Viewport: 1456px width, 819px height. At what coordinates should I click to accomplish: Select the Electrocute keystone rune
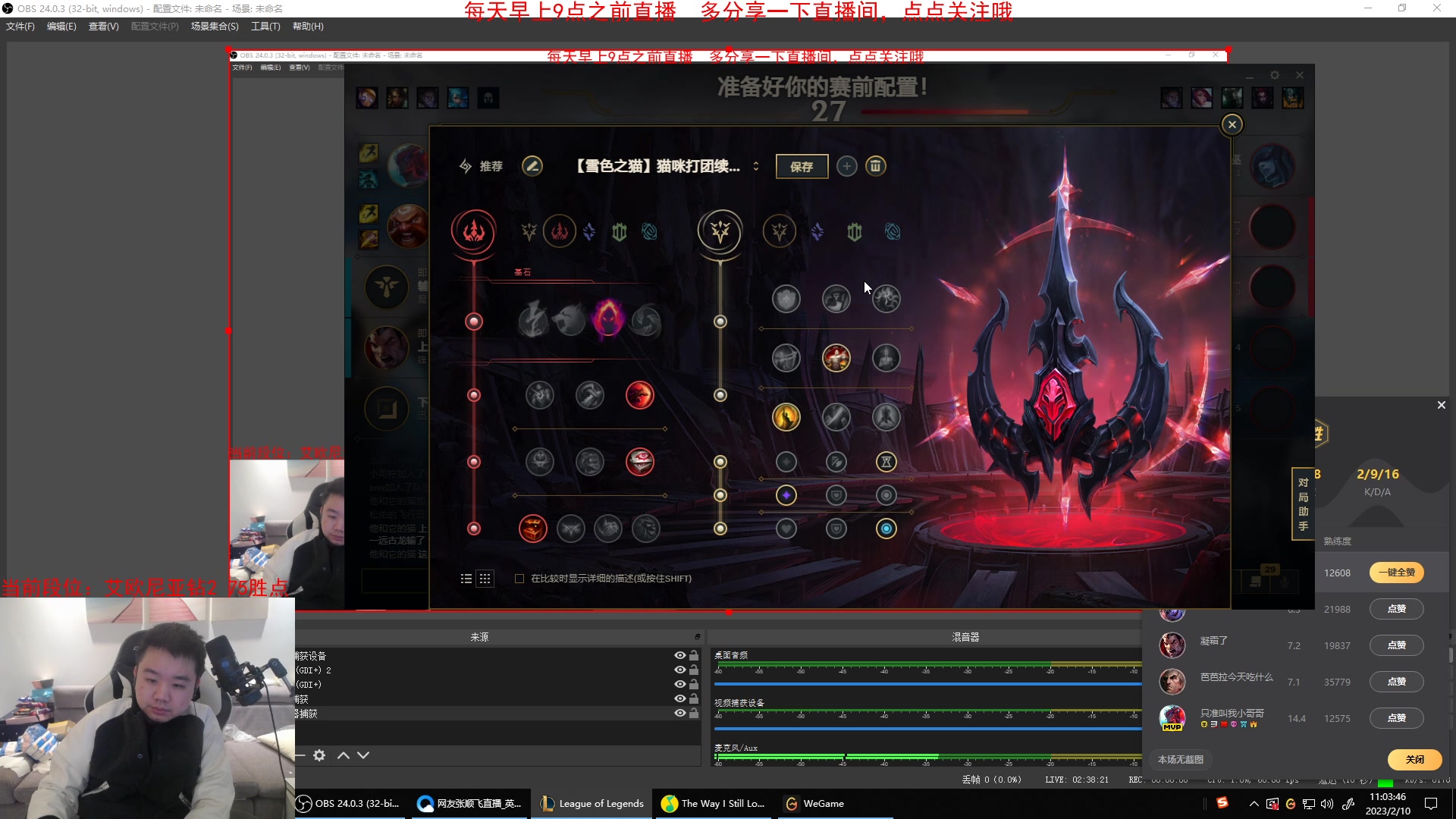534,321
